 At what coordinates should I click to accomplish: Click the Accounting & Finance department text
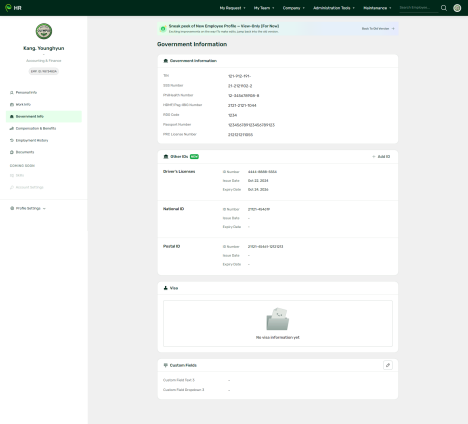(44, 61)
